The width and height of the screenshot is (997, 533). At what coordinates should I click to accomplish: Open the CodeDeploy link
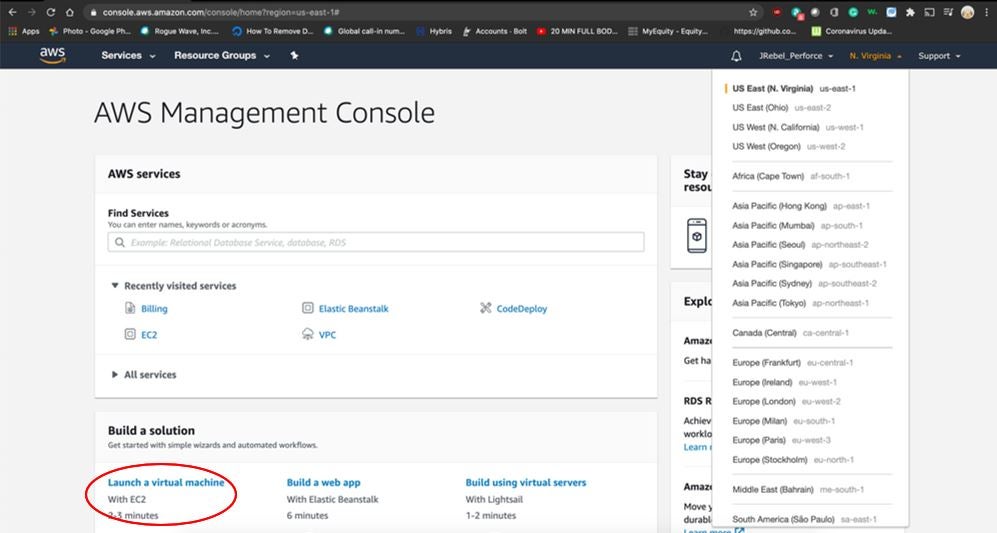click(521, 308)
